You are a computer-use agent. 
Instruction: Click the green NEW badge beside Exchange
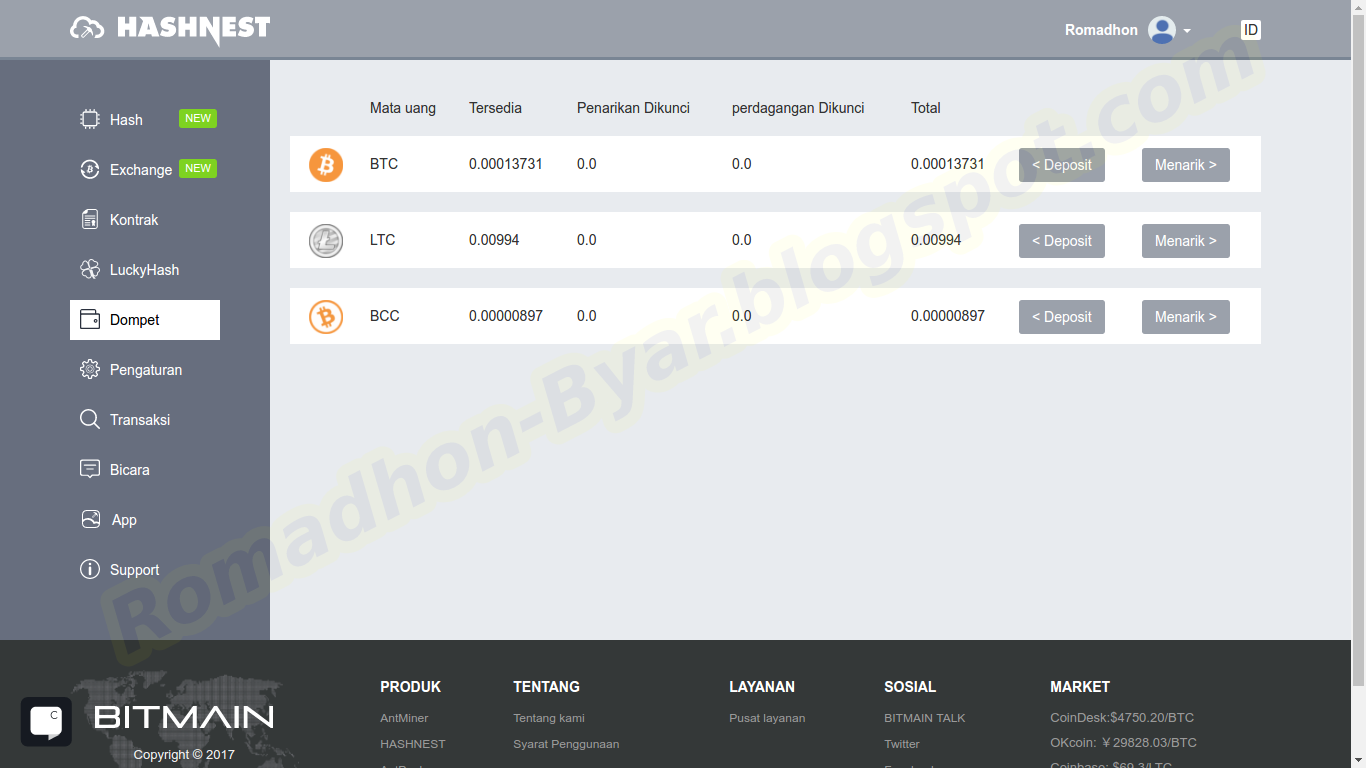[x=198, y=168]
